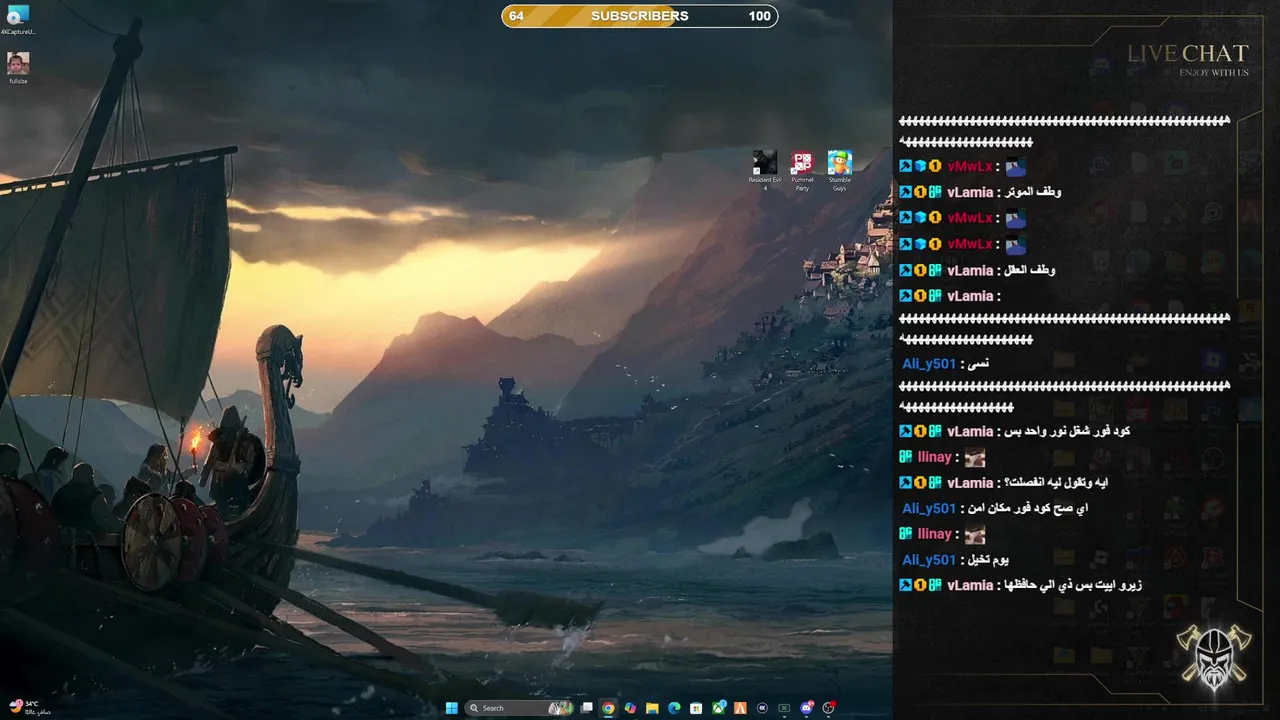Select Ali_y501's message 'اي صح كود فور مكان امن'
Image resolution: width=1280 pixels, height=720 pixels.
(x=1028, y=508)
